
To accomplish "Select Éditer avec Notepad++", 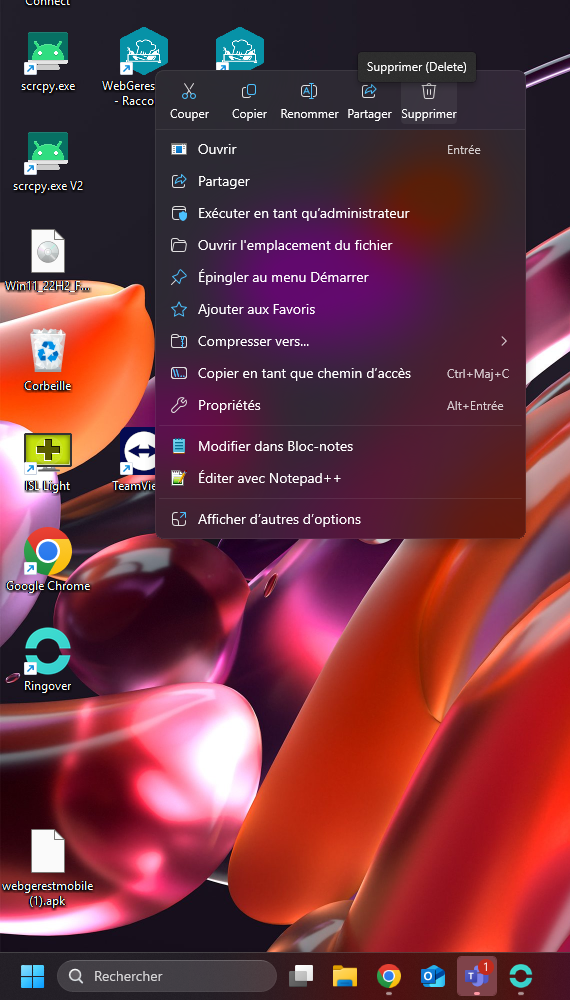I will coord(340,478).
